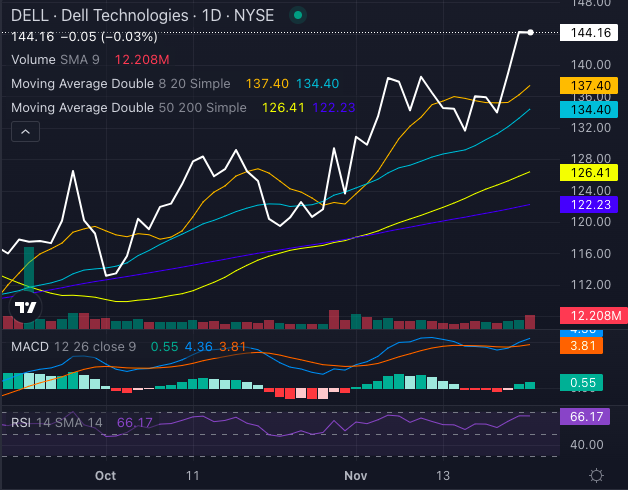628x490 pixels.
Task: Click the purple 122.23 price axis label
Action: tap(588, 204)
